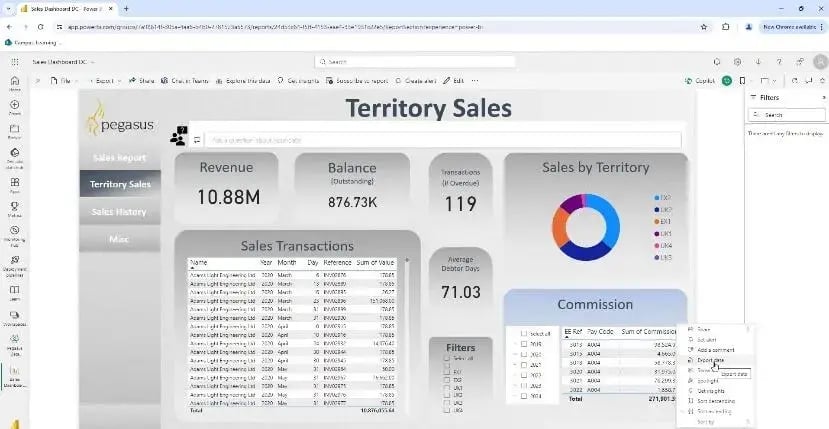This screenshot has width=829, height=429.
Task: Open the app launcher grid icon
Action: pos(15,62)
